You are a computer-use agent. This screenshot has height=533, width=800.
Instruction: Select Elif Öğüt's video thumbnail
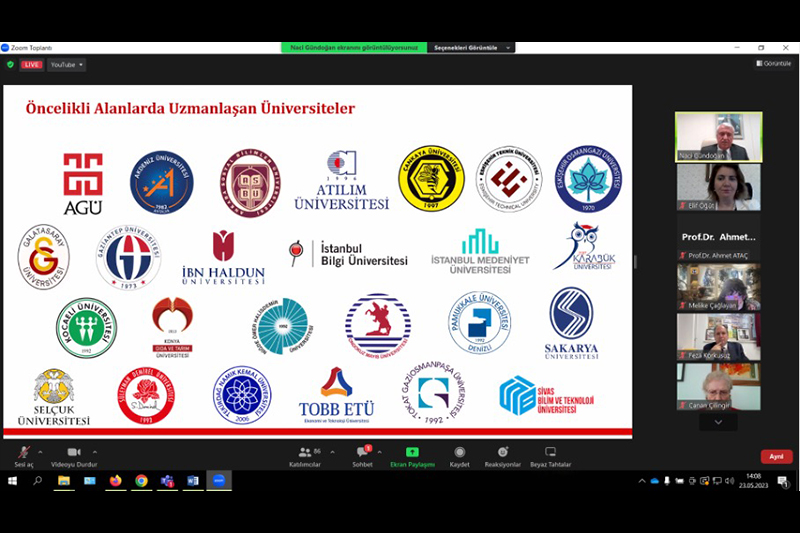[718, 187]
